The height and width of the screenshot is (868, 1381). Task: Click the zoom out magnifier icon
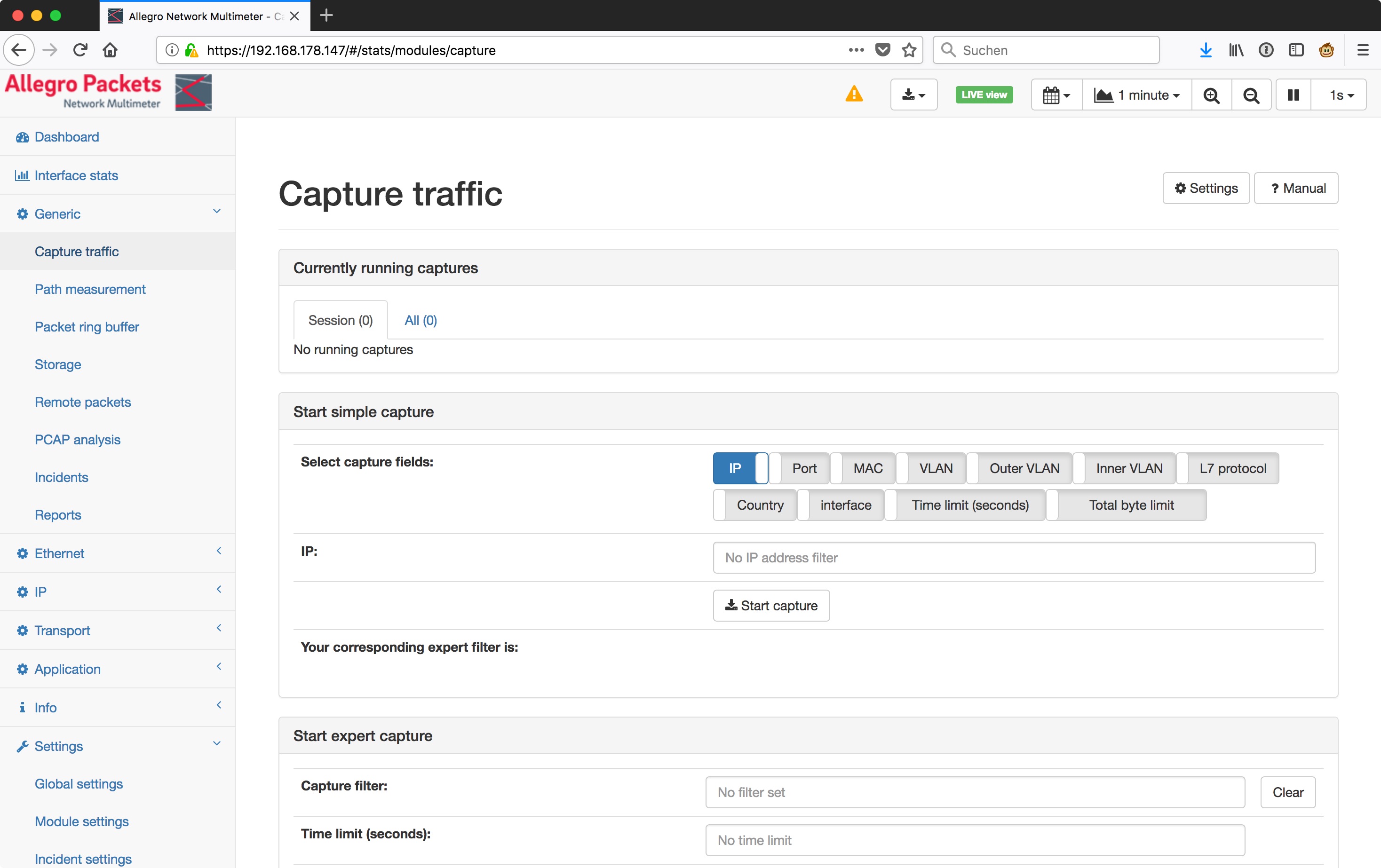(1251, 95)
